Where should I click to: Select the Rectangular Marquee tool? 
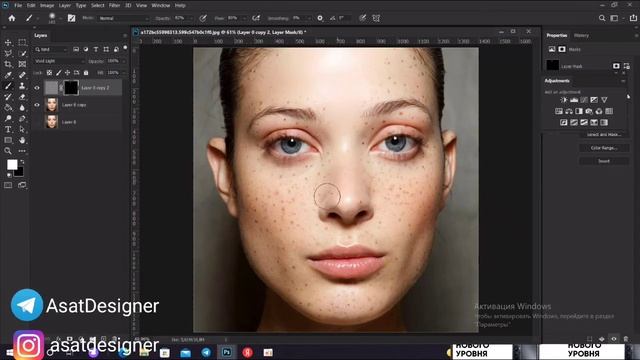(x=22, y=42)
